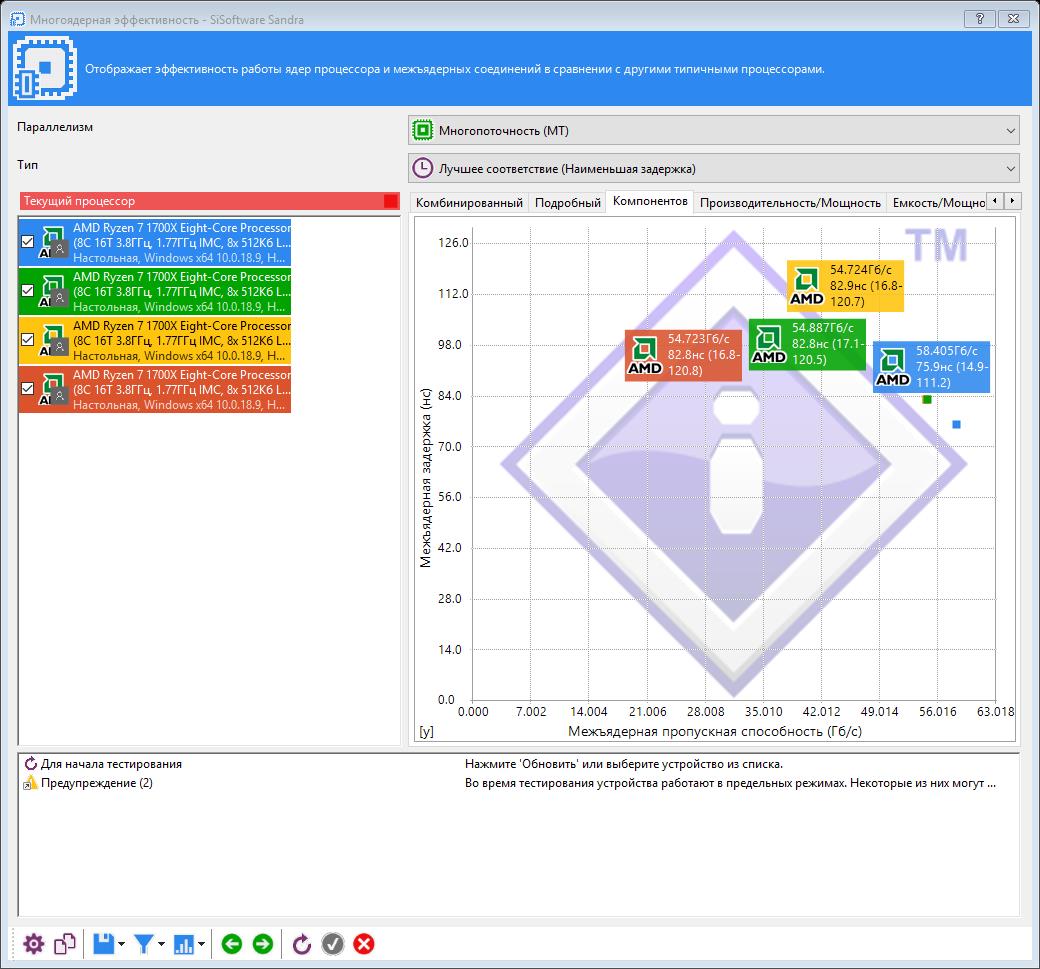1040x969 pixels.
Task: Click the blue AMD 58.405 data label
Action: [931, 367]
